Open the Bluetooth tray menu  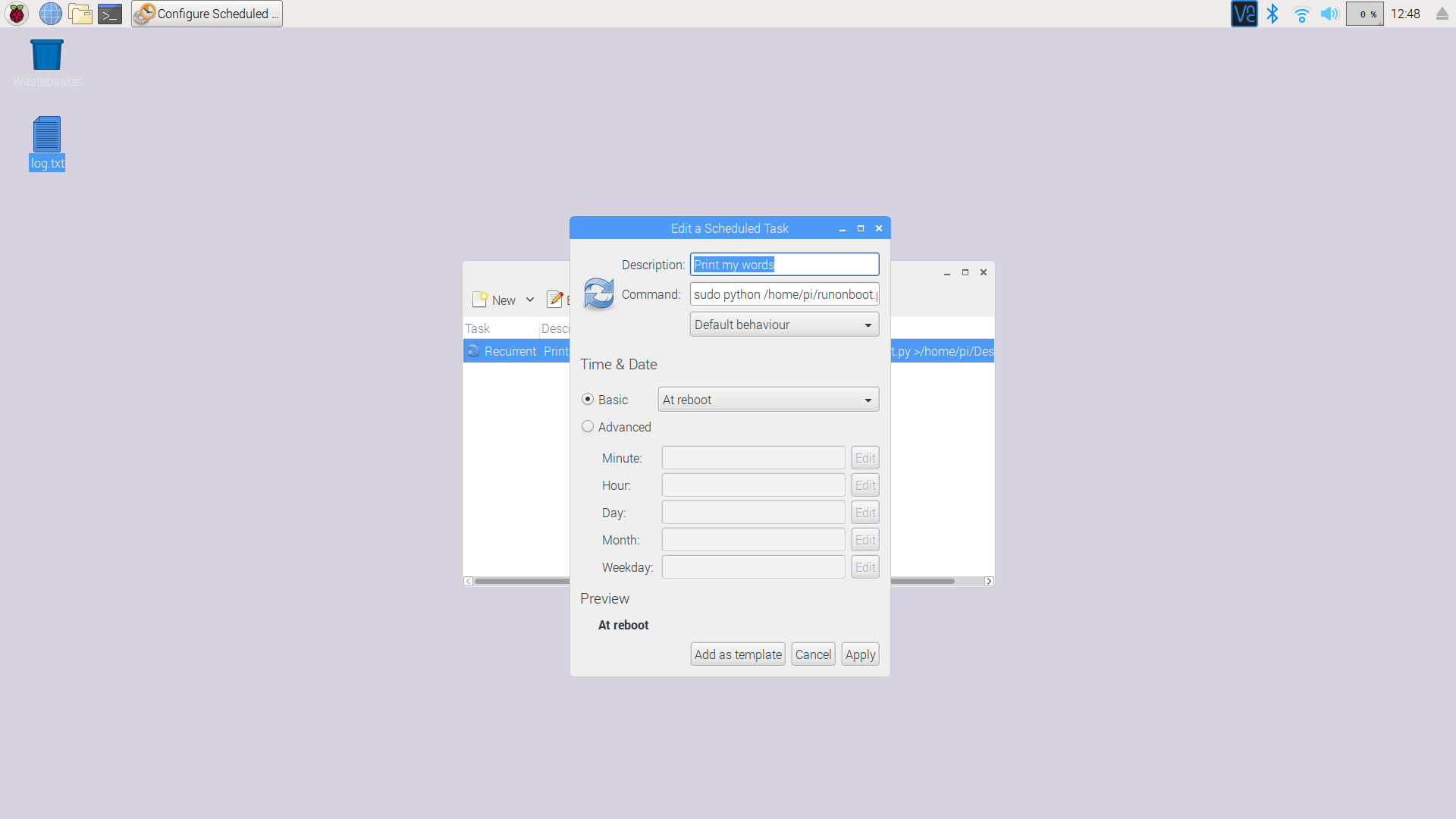(x=1272, y=14)
